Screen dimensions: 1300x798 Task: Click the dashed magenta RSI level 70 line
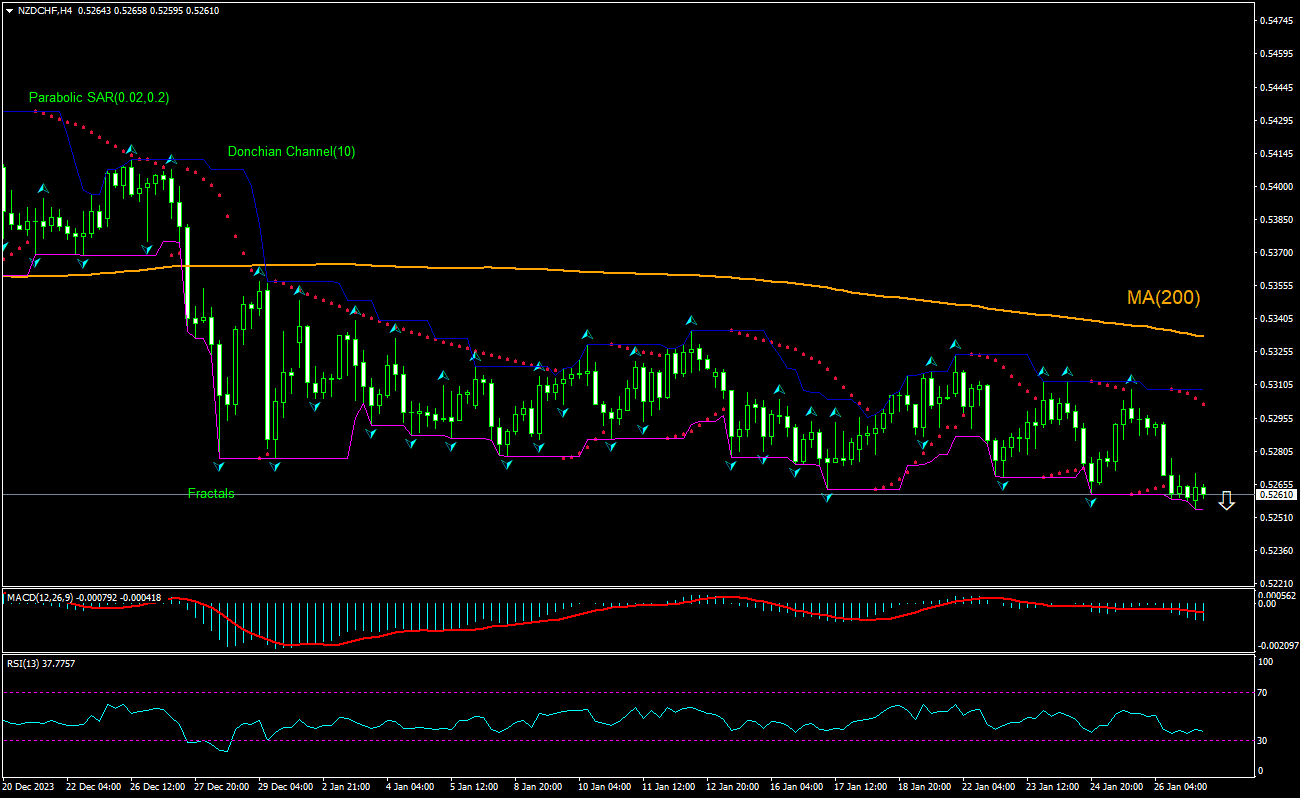(600, 690)
